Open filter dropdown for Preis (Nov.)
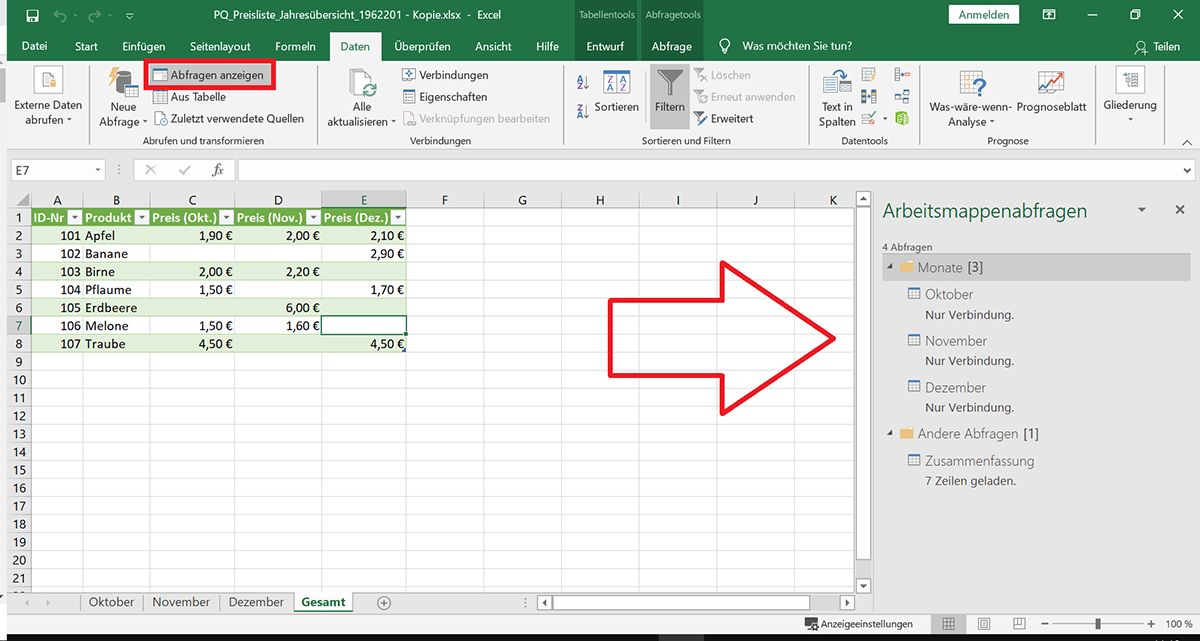The width and height of the screenshot is (1200, 641). pos(311,217)
